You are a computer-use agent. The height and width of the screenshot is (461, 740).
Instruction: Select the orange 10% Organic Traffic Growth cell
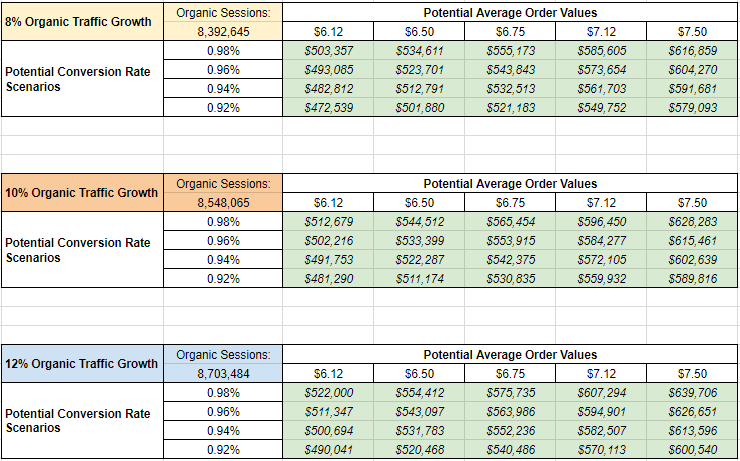pos(82,192)
